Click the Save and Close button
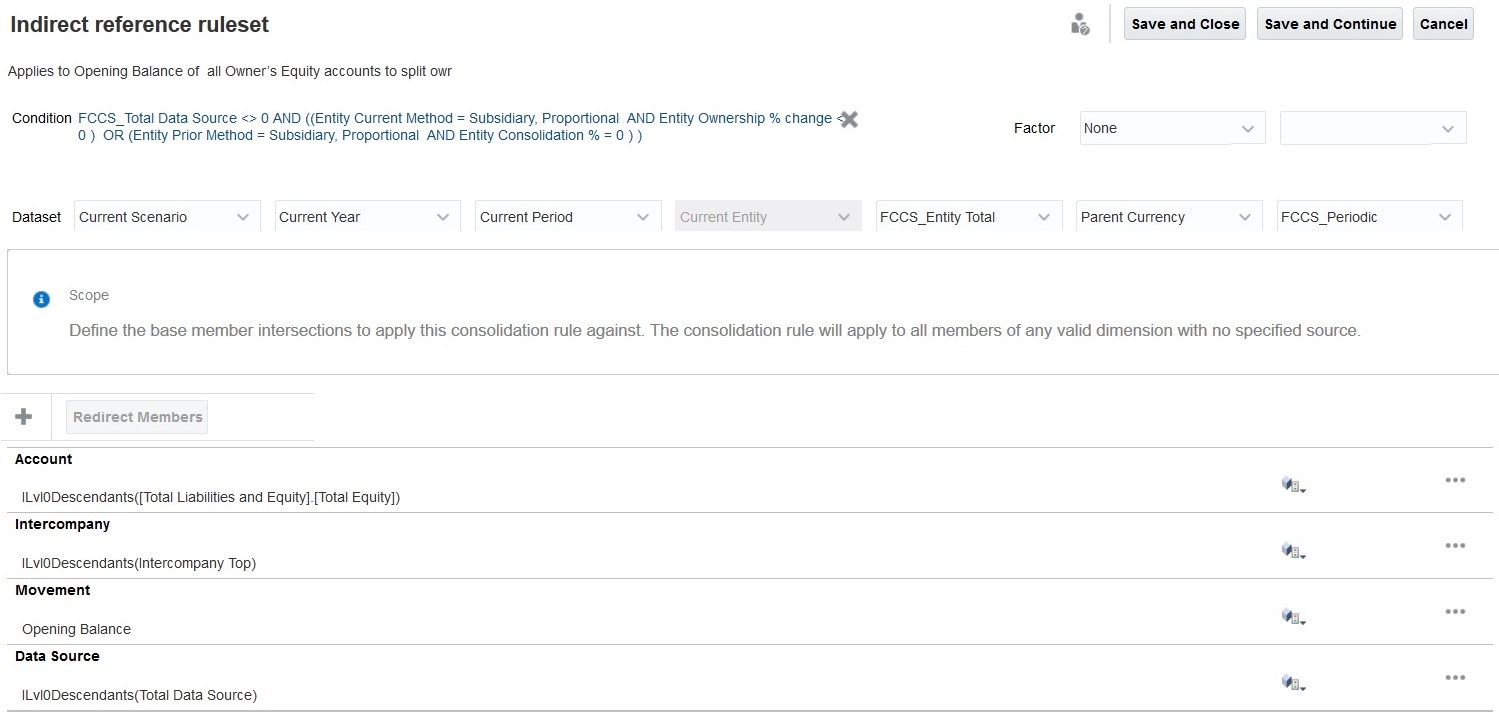1499x719 pixels. tap(1185, 24)
